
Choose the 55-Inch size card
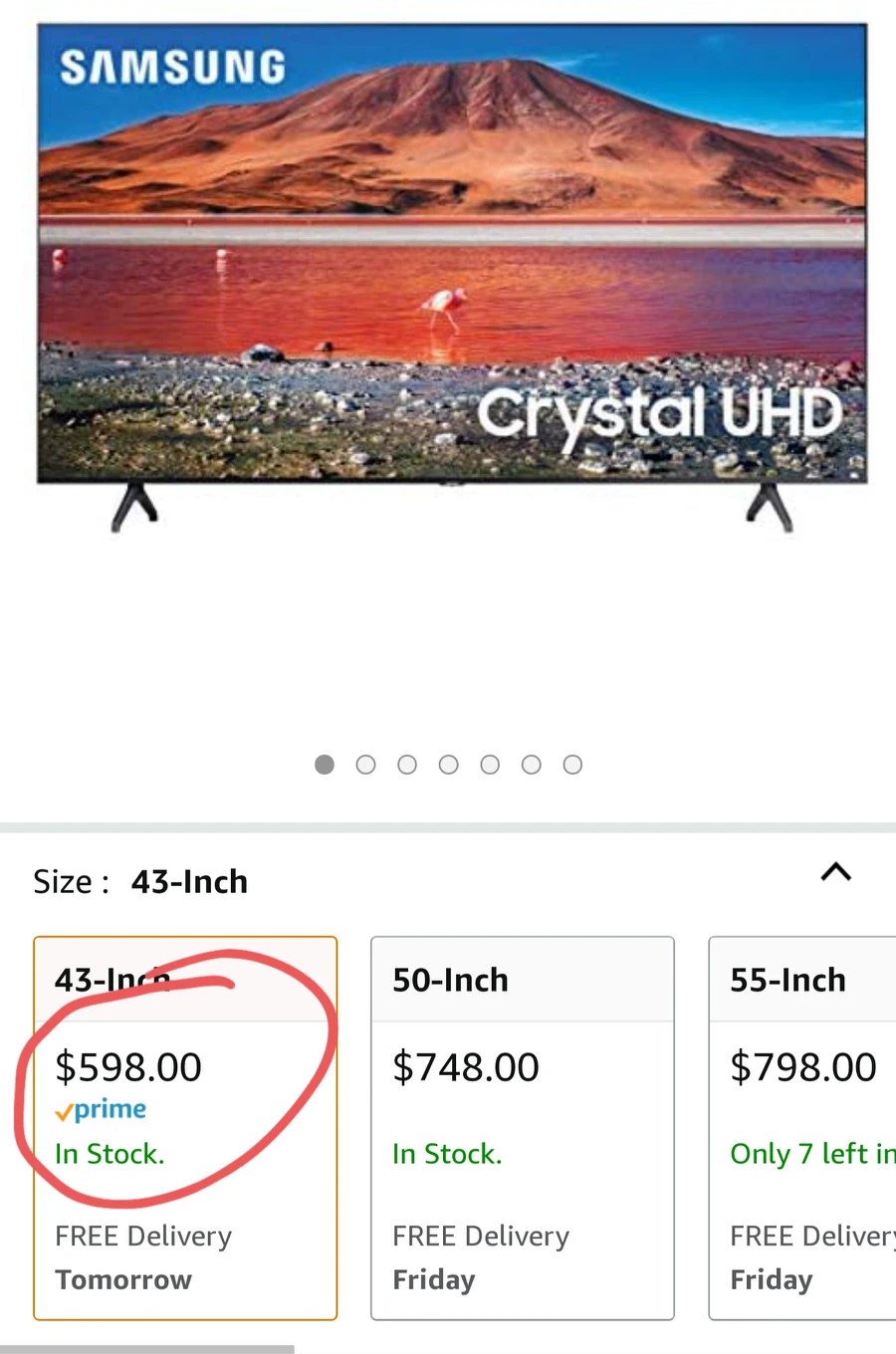point(802,1128)
